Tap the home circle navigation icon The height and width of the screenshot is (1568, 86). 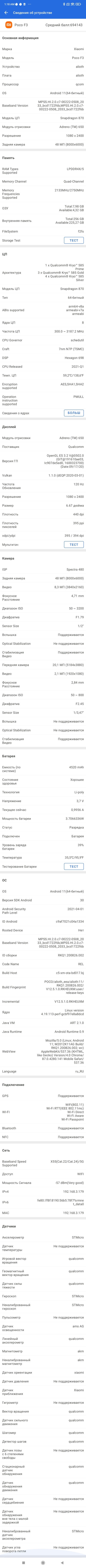pos(43,1562)
